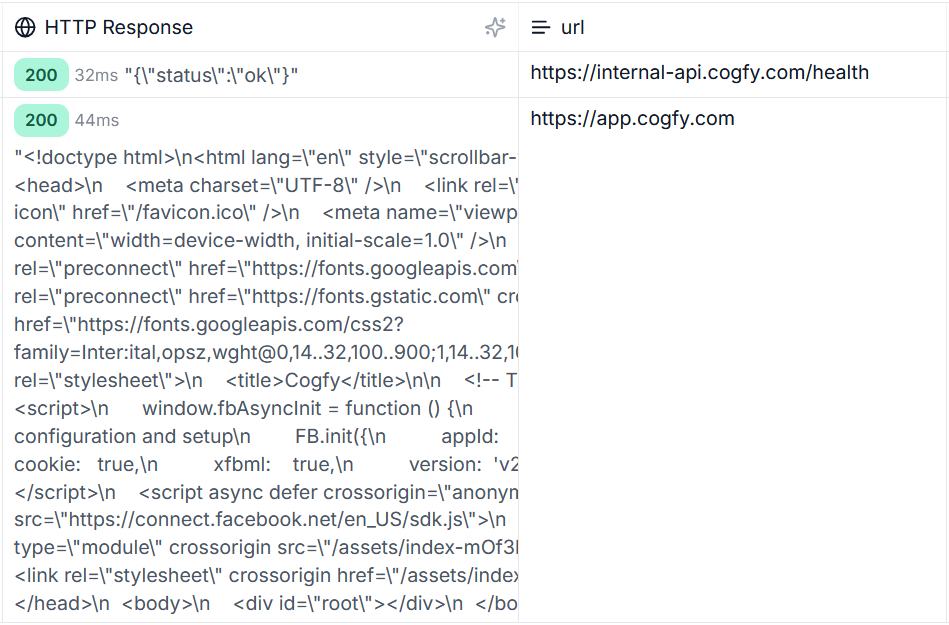Open the internal-api.cogfy.com/health URL cell
This screenshot has width=949, height=625.
[700, 73]
